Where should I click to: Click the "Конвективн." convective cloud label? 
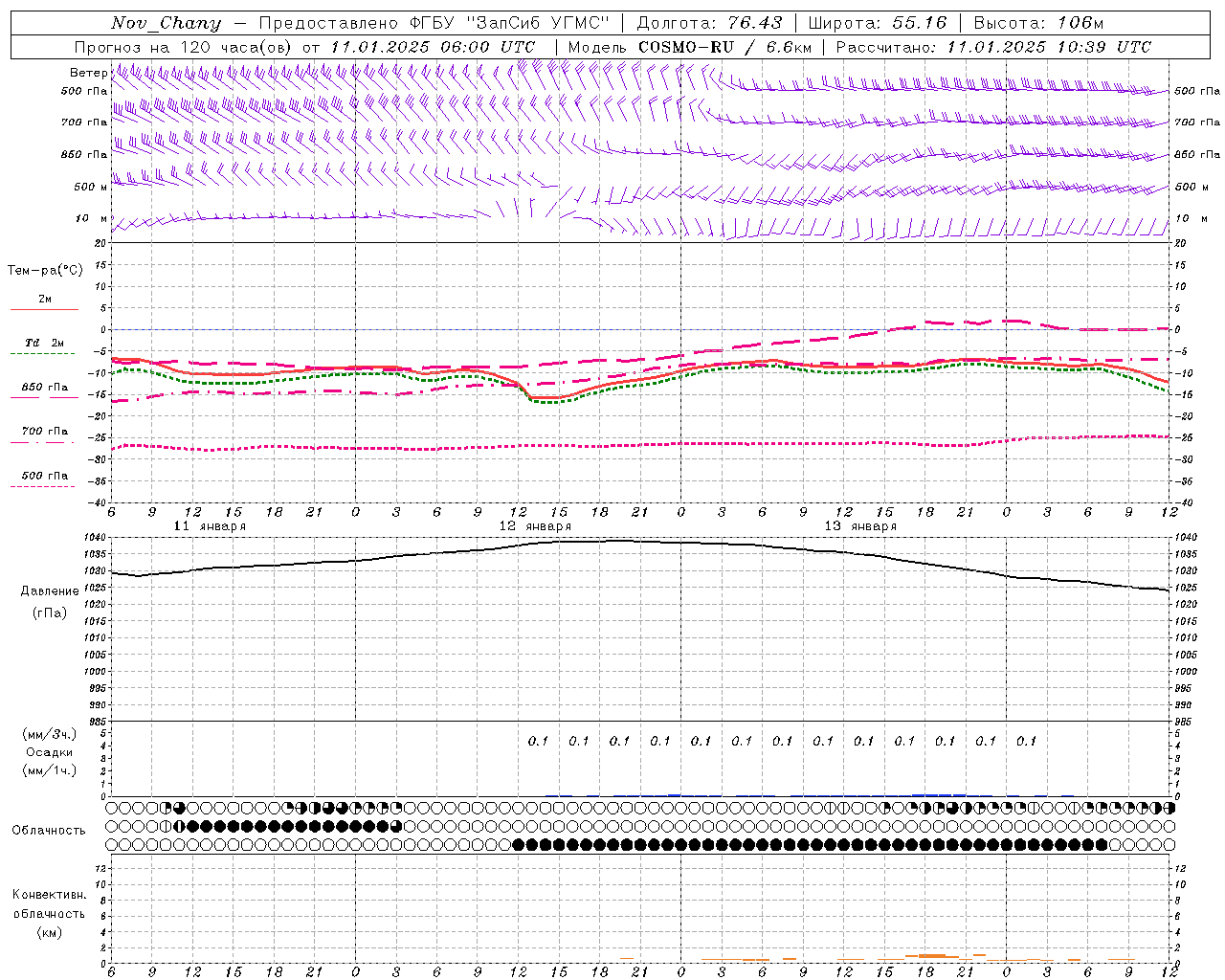click(49, 895)
